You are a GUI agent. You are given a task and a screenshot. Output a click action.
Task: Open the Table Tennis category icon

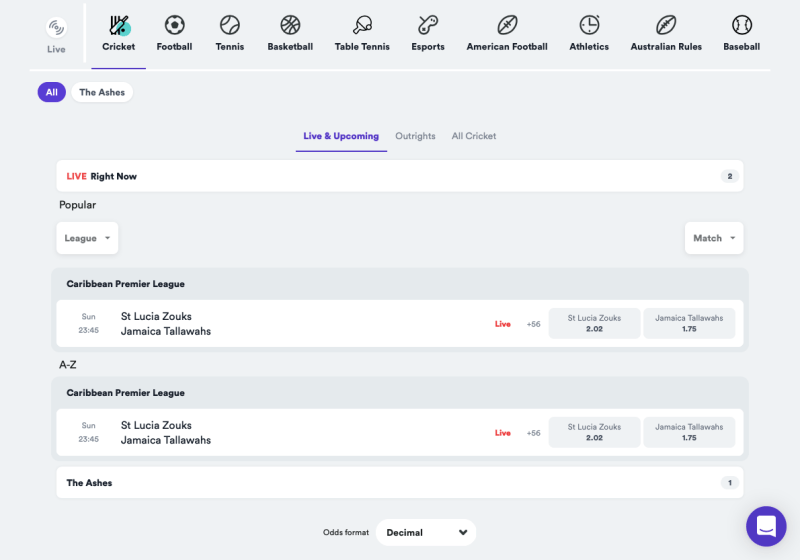[x=361, y=26]
